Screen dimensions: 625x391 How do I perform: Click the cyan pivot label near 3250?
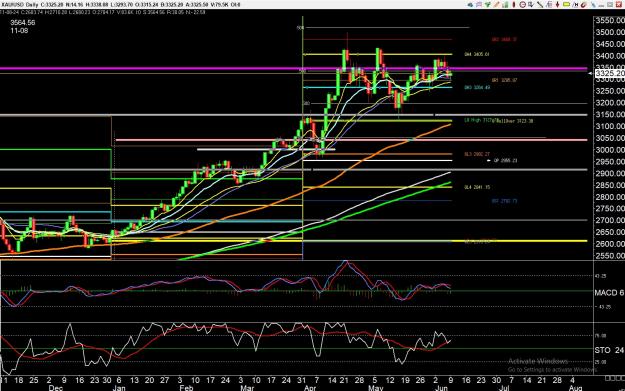477,87
